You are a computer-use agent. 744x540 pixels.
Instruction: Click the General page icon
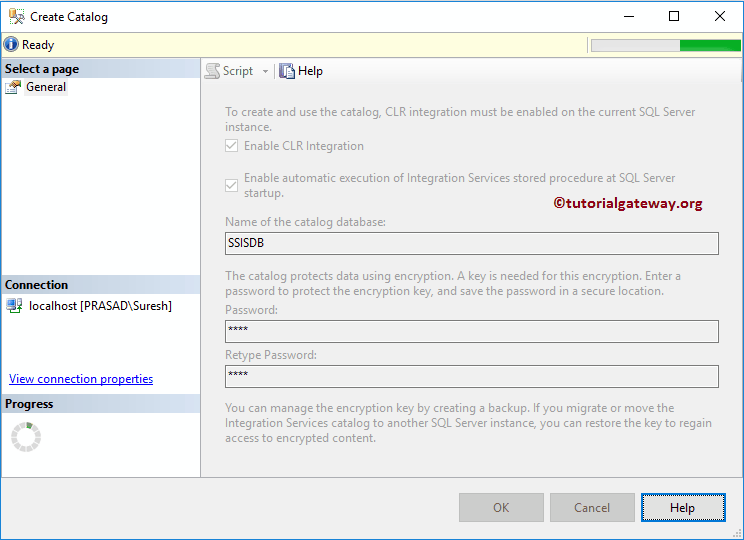click(x=13, y=87)
